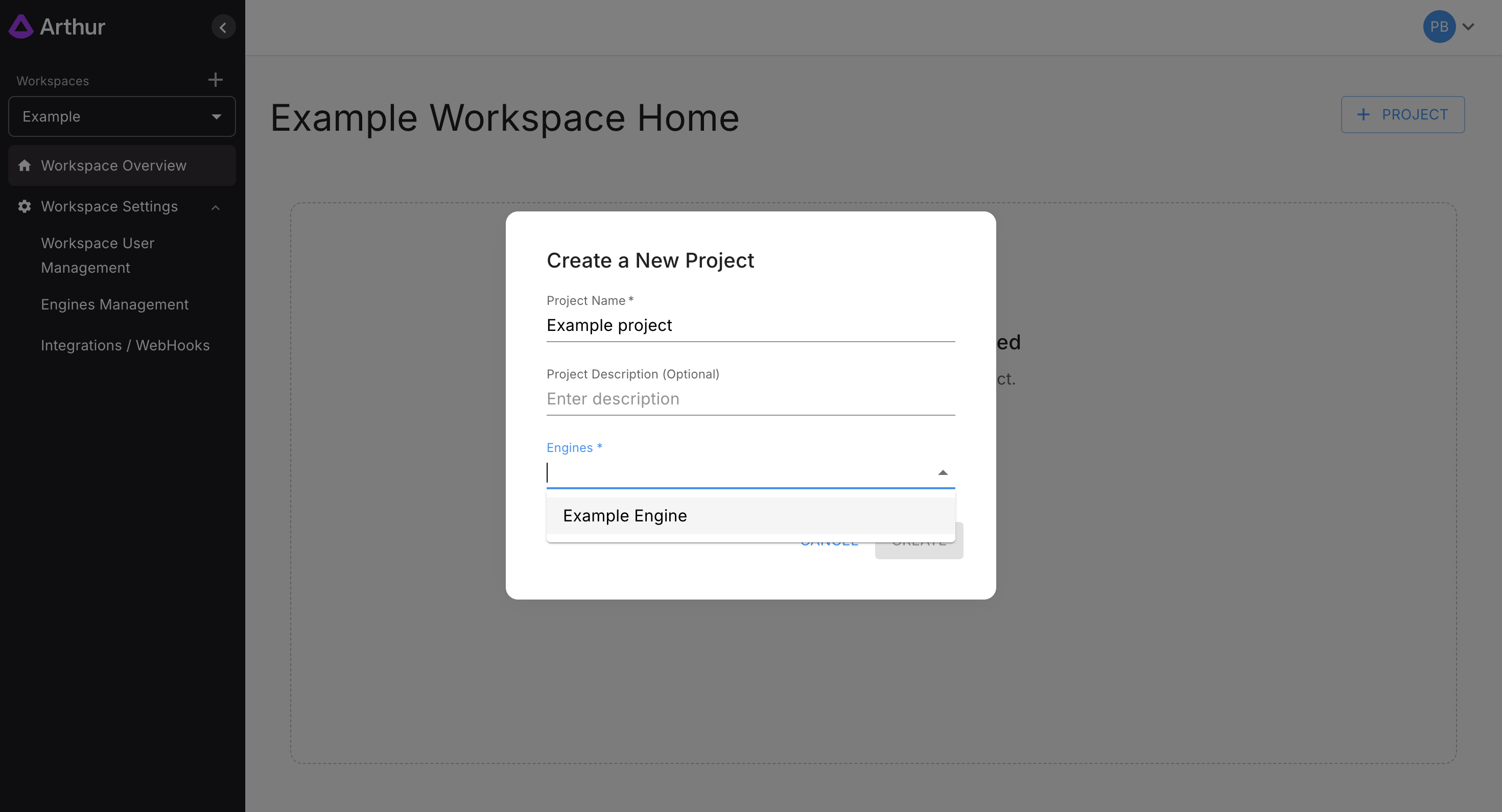The width and height of the screenshot is (1502, 812).
Task: Go to Engines Management
Action: (114, 304)
